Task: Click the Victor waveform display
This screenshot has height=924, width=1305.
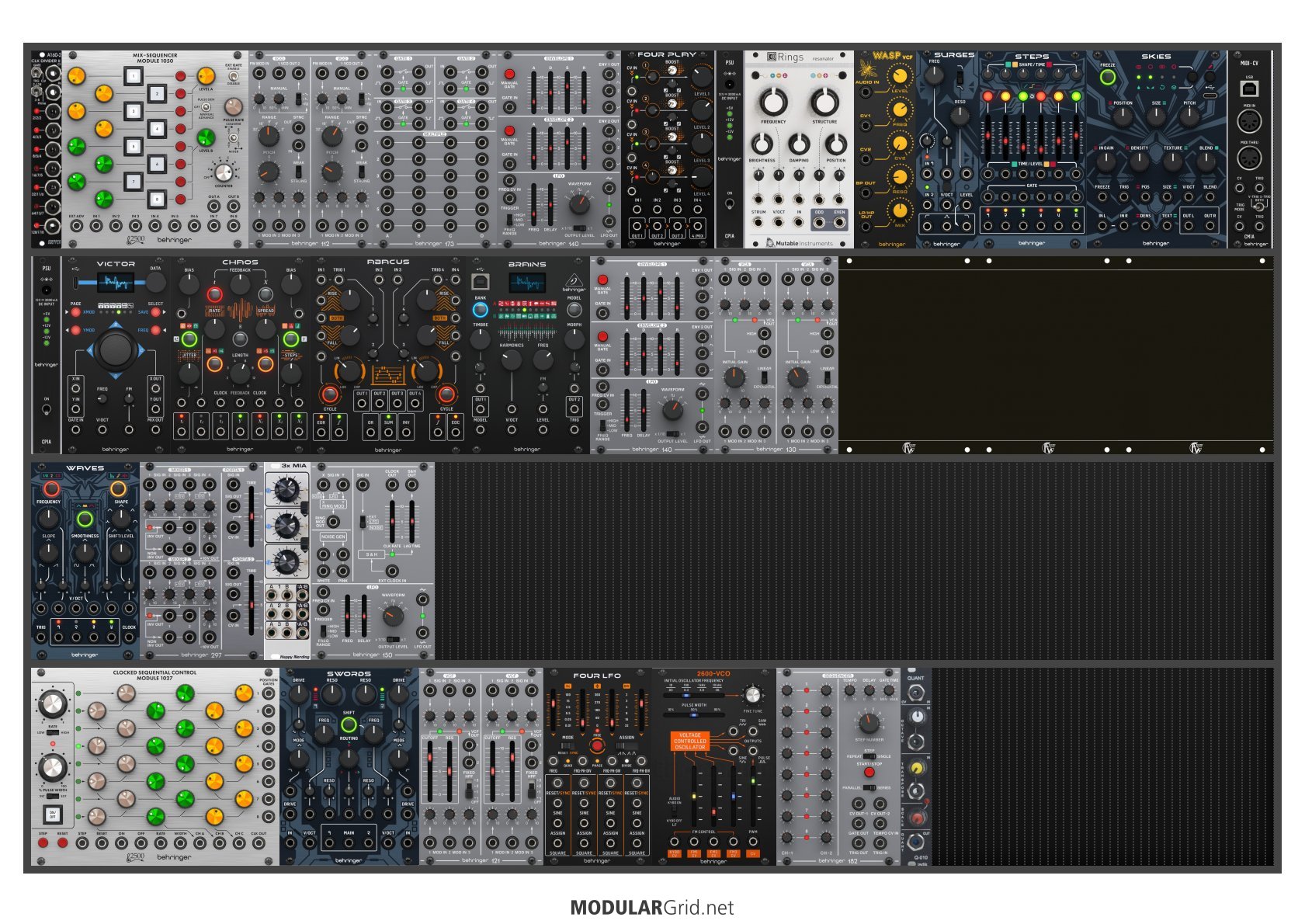Action: pyautogui.click(x=116, y=282)
